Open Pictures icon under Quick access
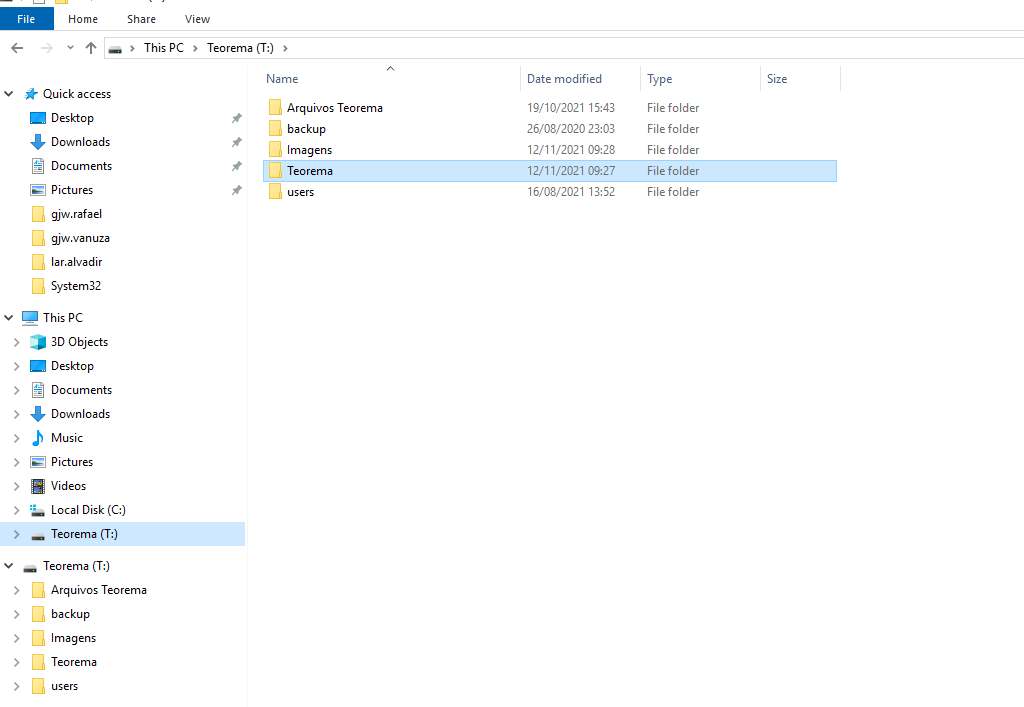Image resolution: width=1024 pixels, height=707 pixels. pos(38,190)
